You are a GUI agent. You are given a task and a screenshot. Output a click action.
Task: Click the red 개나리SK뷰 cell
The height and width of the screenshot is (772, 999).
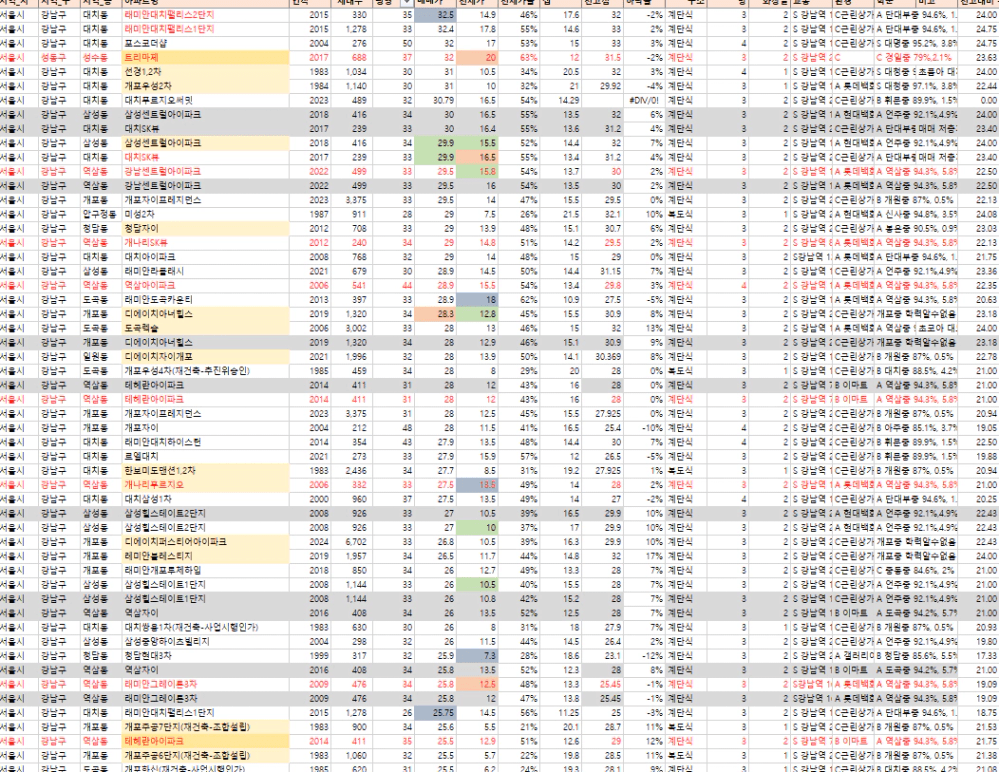point(206,243)
